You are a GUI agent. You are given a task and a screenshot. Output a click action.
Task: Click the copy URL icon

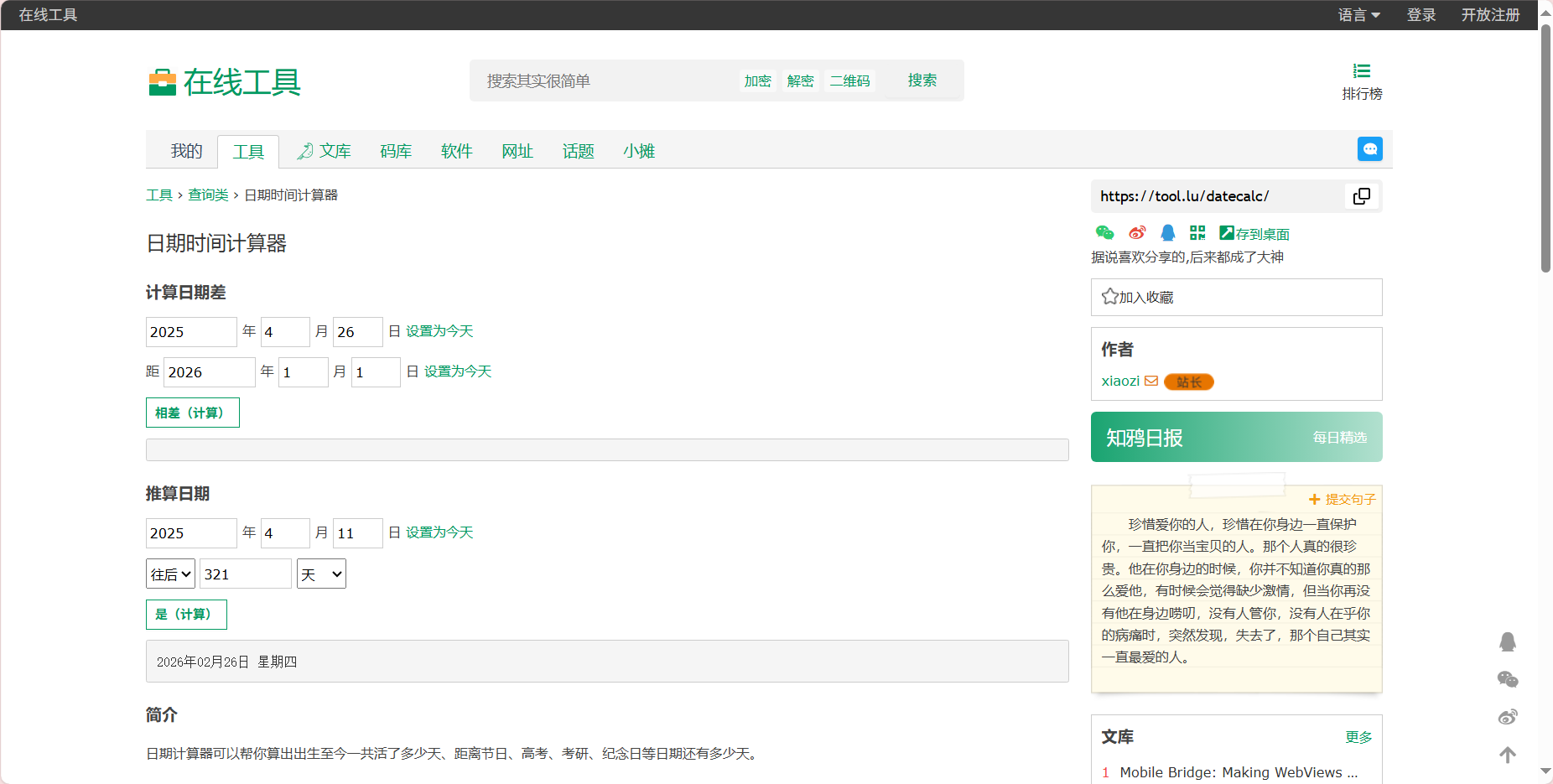coord(1362,196)
